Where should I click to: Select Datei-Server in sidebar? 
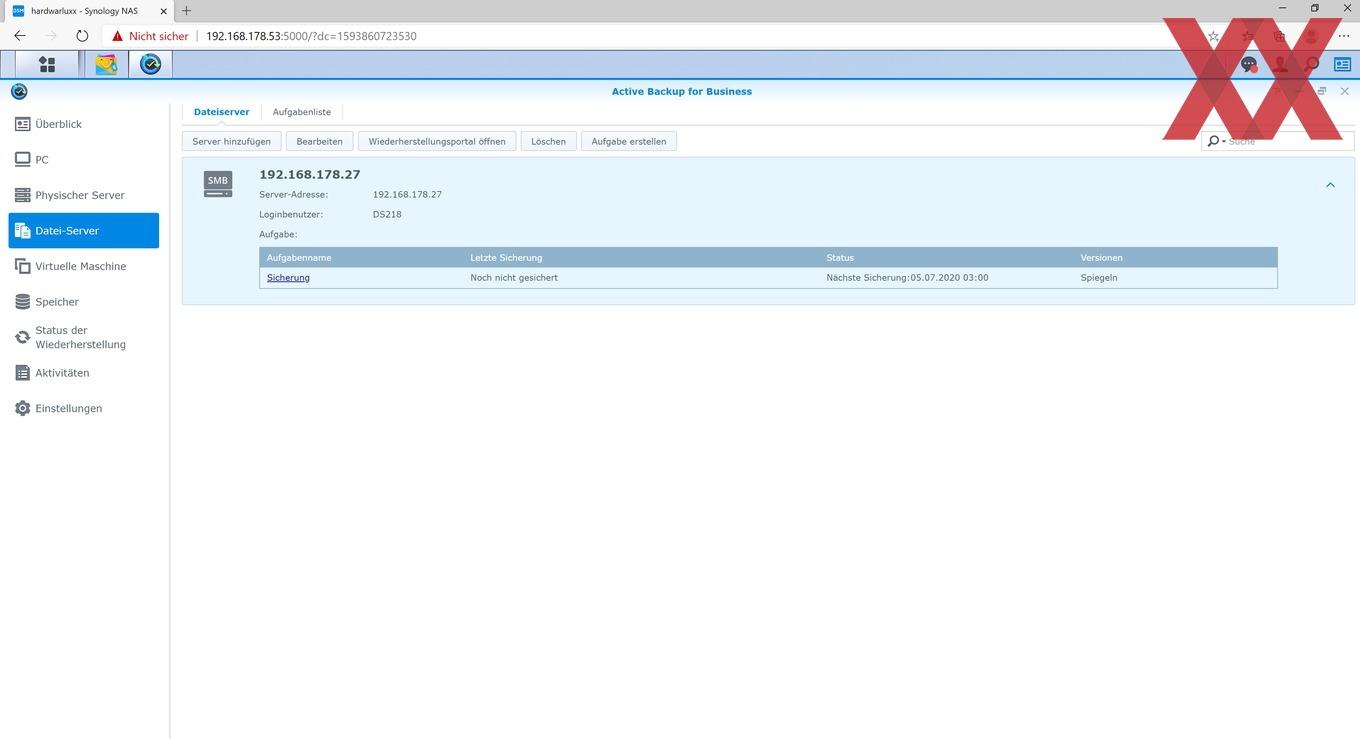click(x=84, y=230)
